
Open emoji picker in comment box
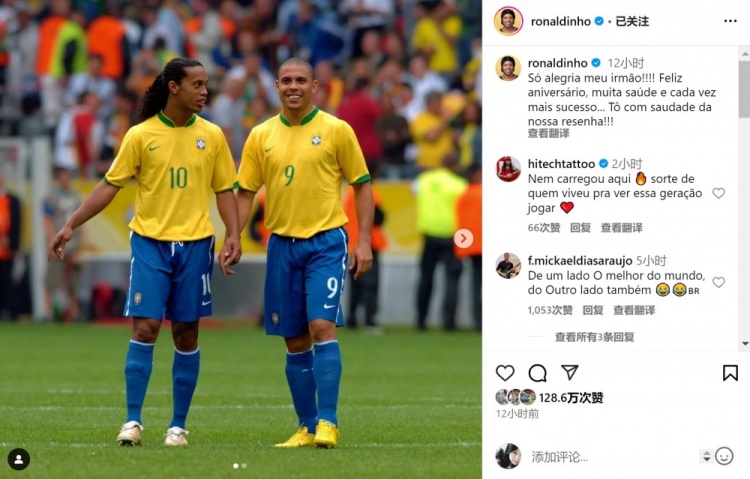[x=724, y=456]
